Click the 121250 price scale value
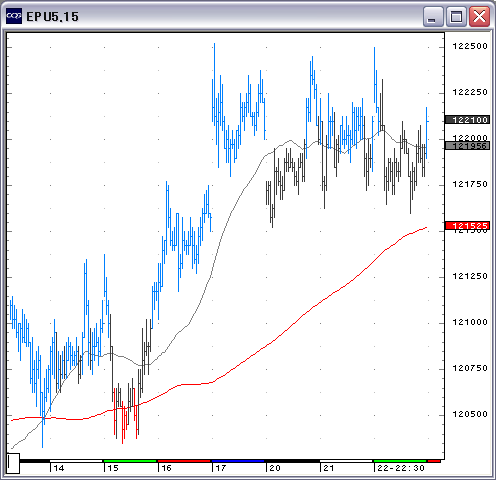Image resolution: width=496 pixels, height=480 pixels. pyautogui.click(x=470, y=276)
